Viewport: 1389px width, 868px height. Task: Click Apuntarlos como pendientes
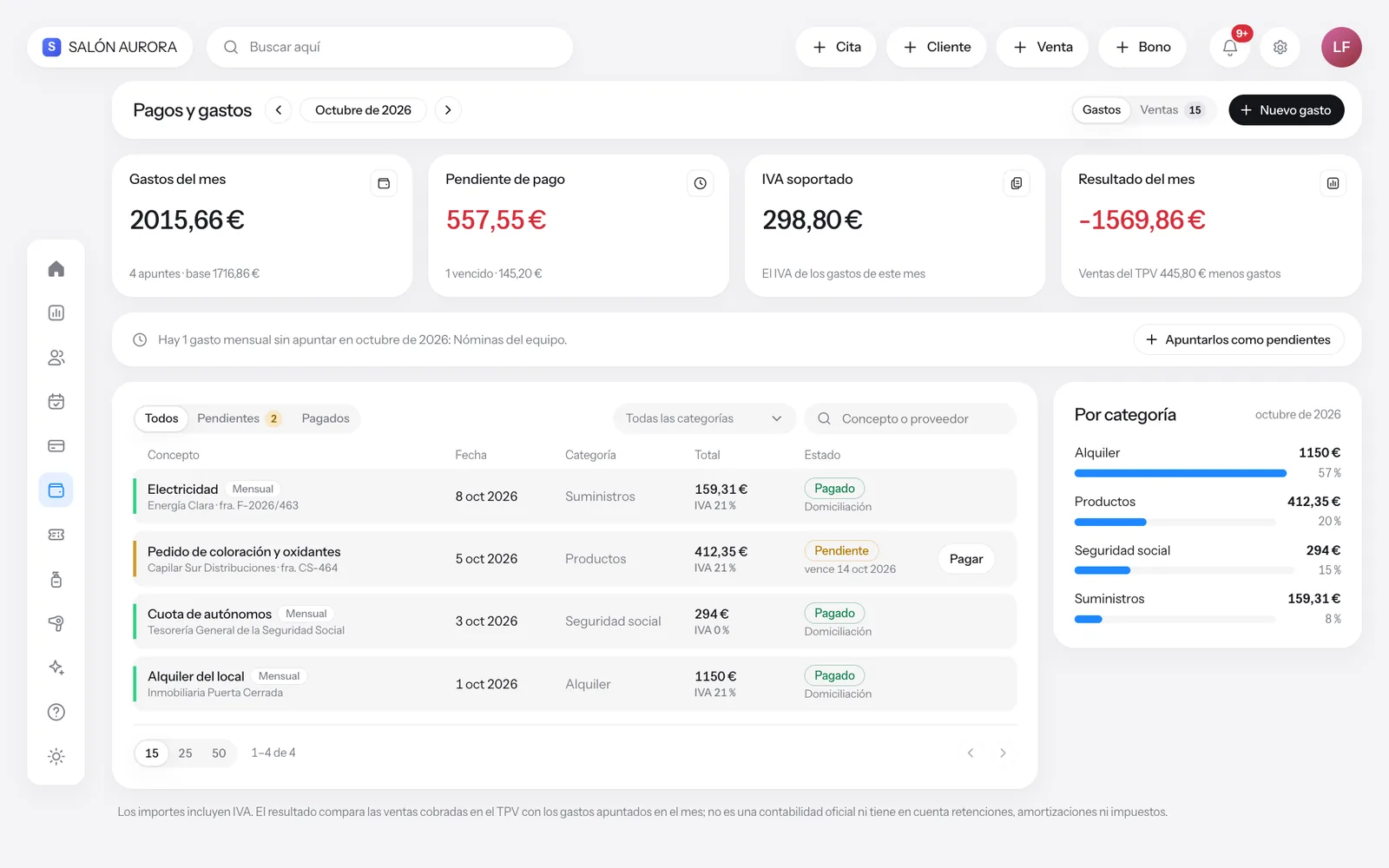click(x=1239, y=339)
